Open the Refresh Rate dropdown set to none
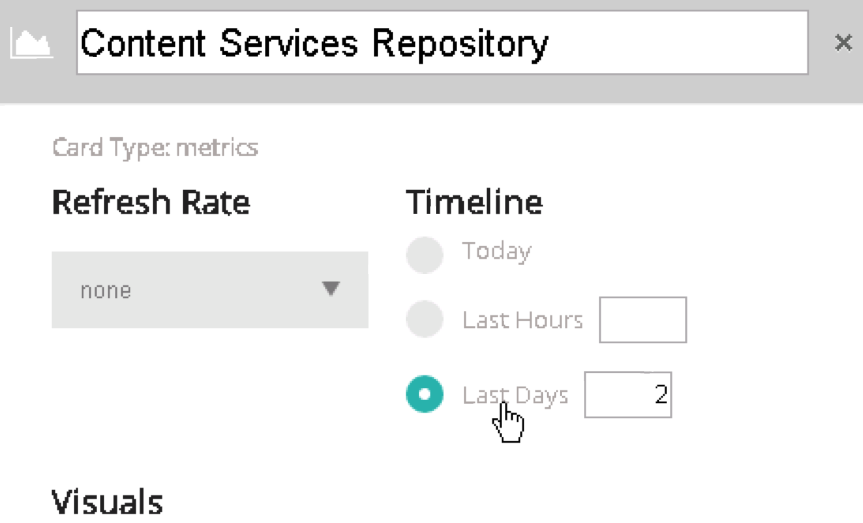Viewport: 863px width, 523px height. pos(210,290)
